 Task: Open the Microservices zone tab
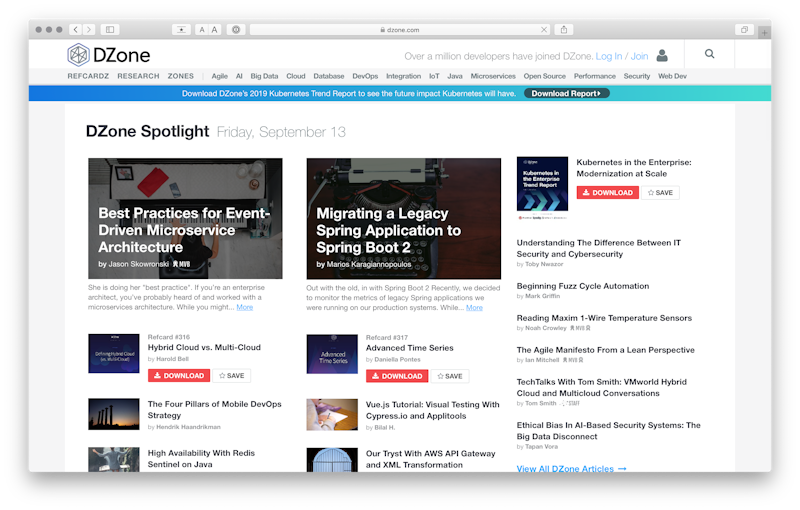tap(493, 76)
